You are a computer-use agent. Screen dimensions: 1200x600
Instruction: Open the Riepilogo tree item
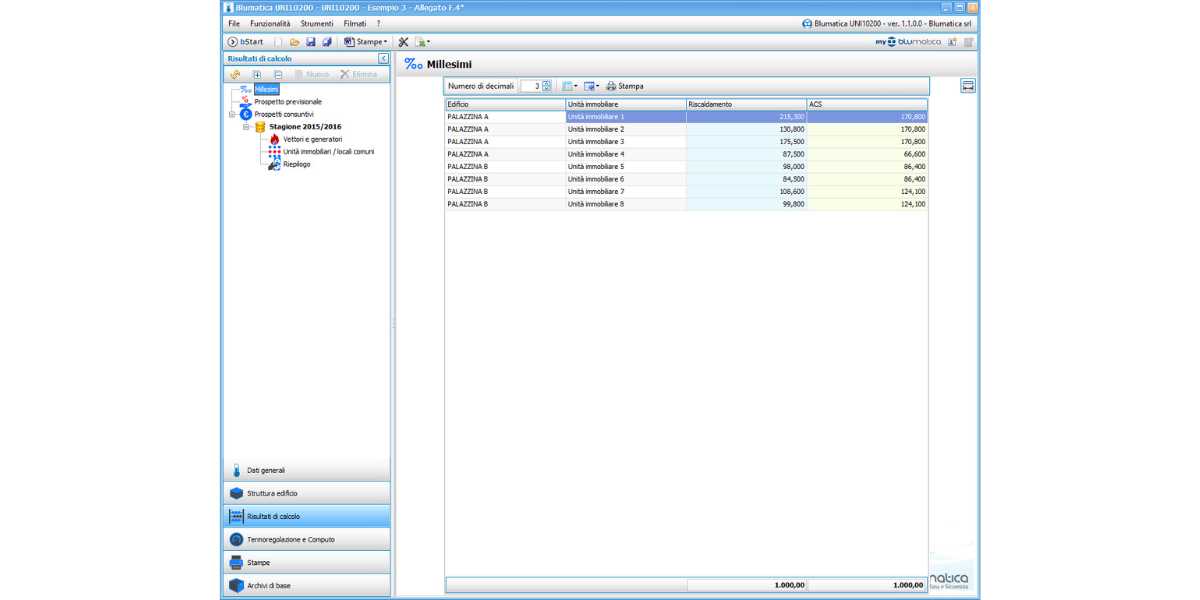tap(296, 164)
